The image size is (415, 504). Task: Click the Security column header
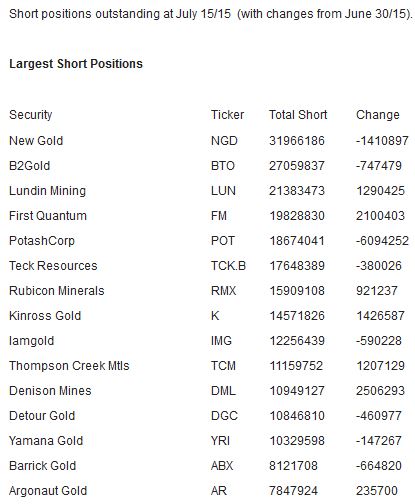31,115
